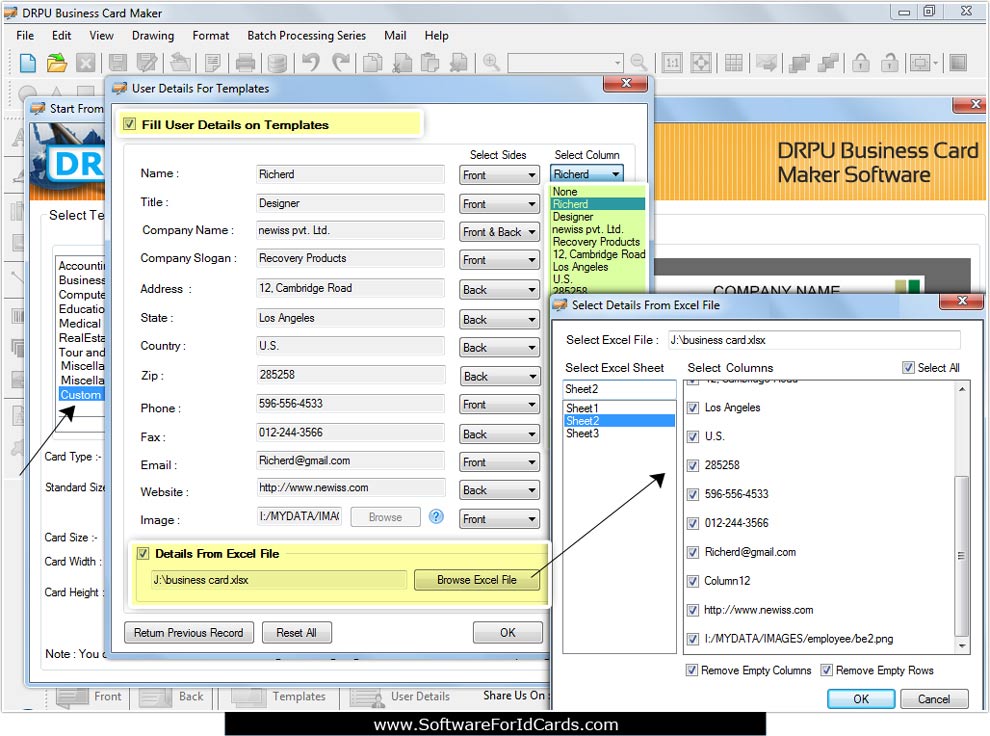Click the mail envelope toolbar icon
990x736 pixels.
tap(766, 62)
